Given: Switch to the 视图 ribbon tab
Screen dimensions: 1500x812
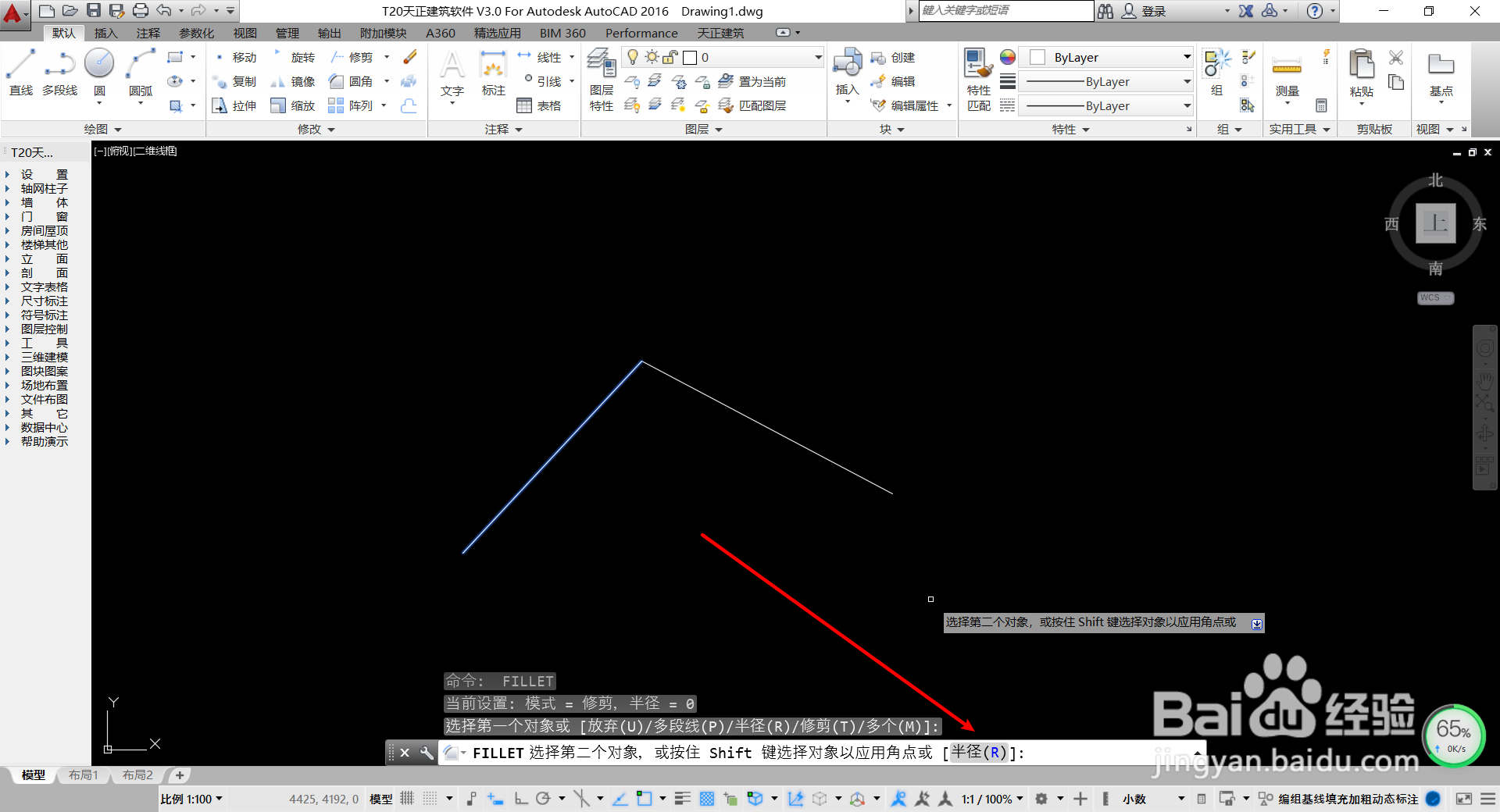Looking at the screenshot, I should click(245, 33).
